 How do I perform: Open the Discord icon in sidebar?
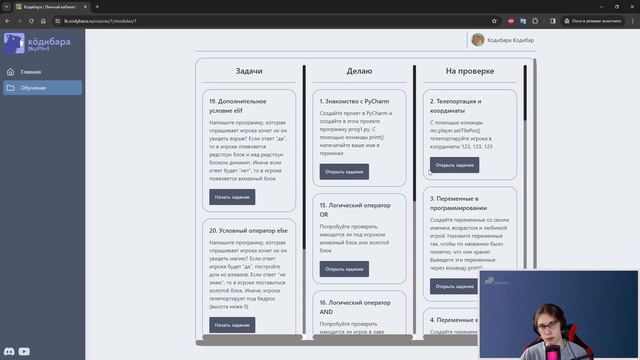(9, 351)
